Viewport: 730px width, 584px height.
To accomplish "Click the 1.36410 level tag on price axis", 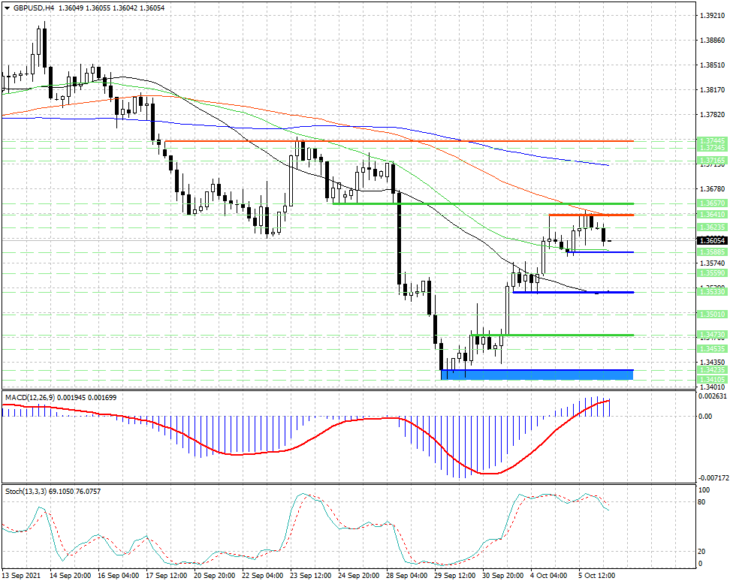I will (712, 215).
